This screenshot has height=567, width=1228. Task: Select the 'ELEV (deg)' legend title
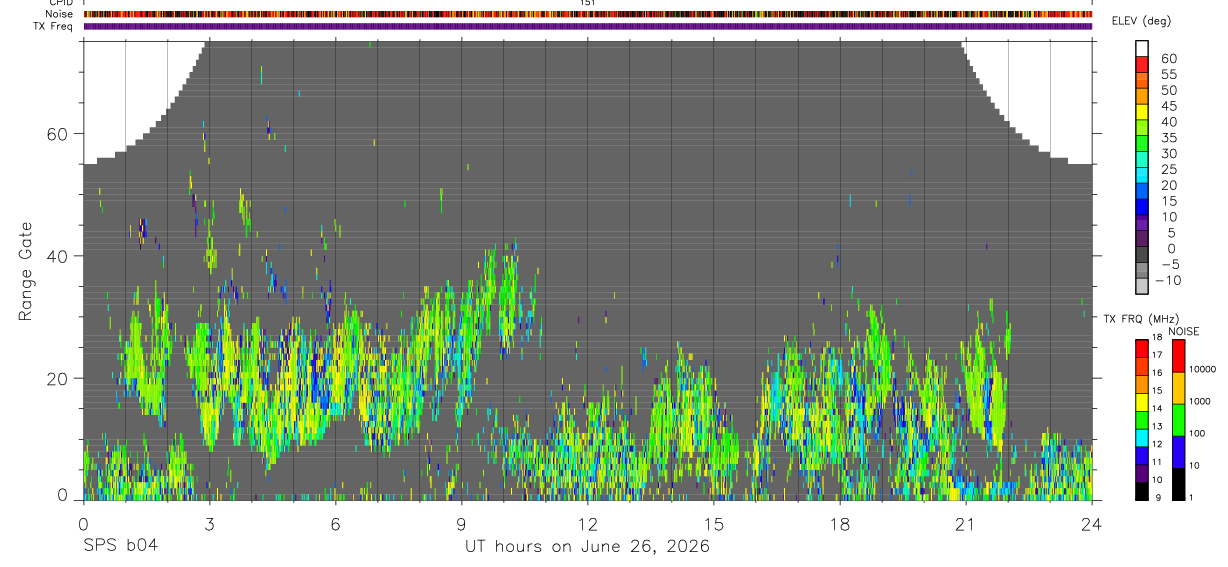coord(1142,21)
